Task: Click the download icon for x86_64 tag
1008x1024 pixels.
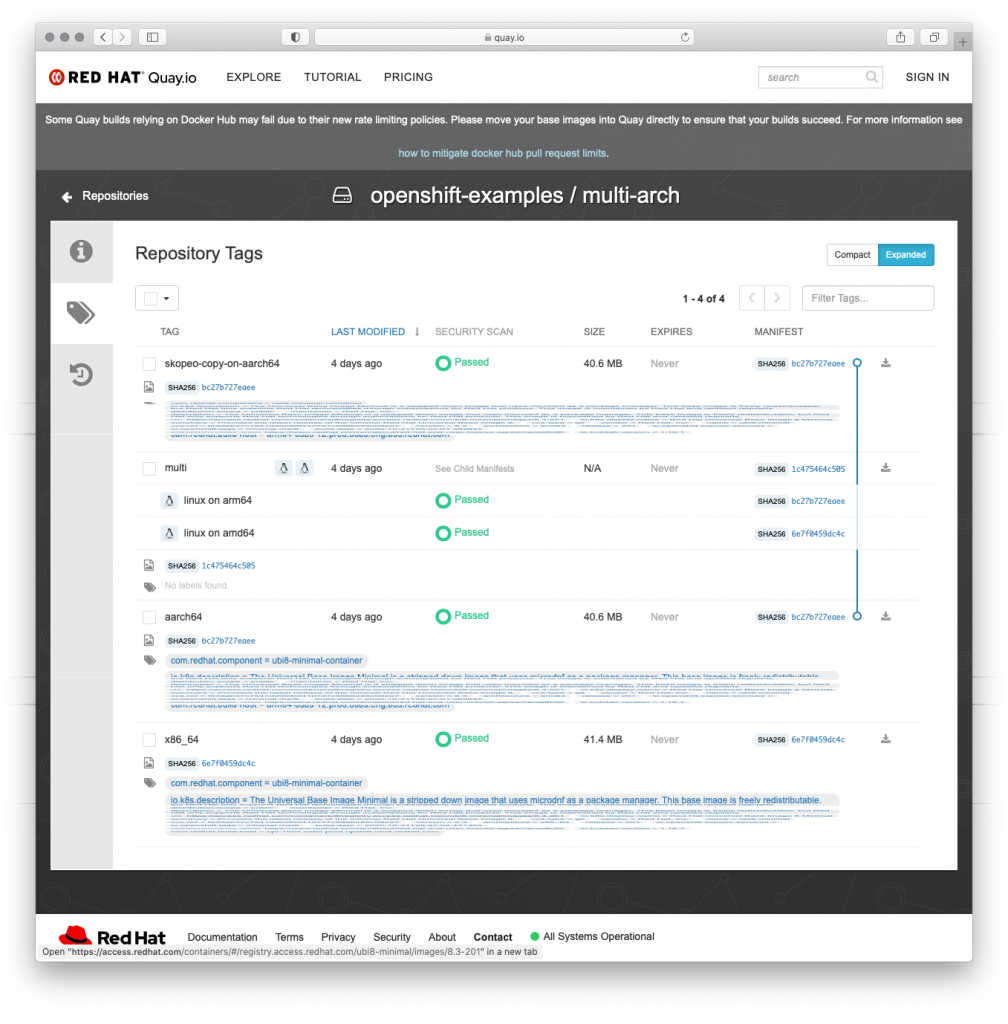Action: pos(885,739)
